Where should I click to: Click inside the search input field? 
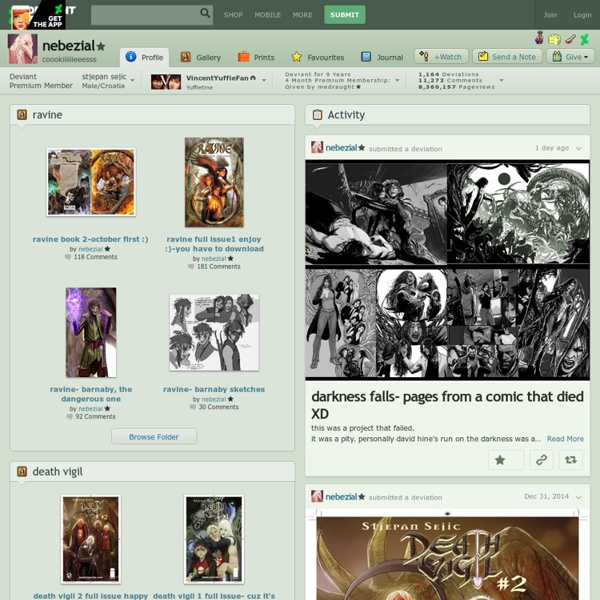pyautogui.click(x=145, y=15)
